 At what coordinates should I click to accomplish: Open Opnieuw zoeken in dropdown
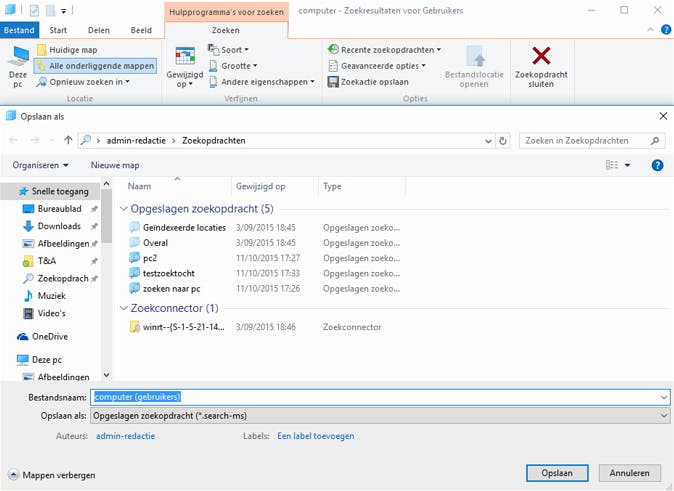tap(83, 82)
